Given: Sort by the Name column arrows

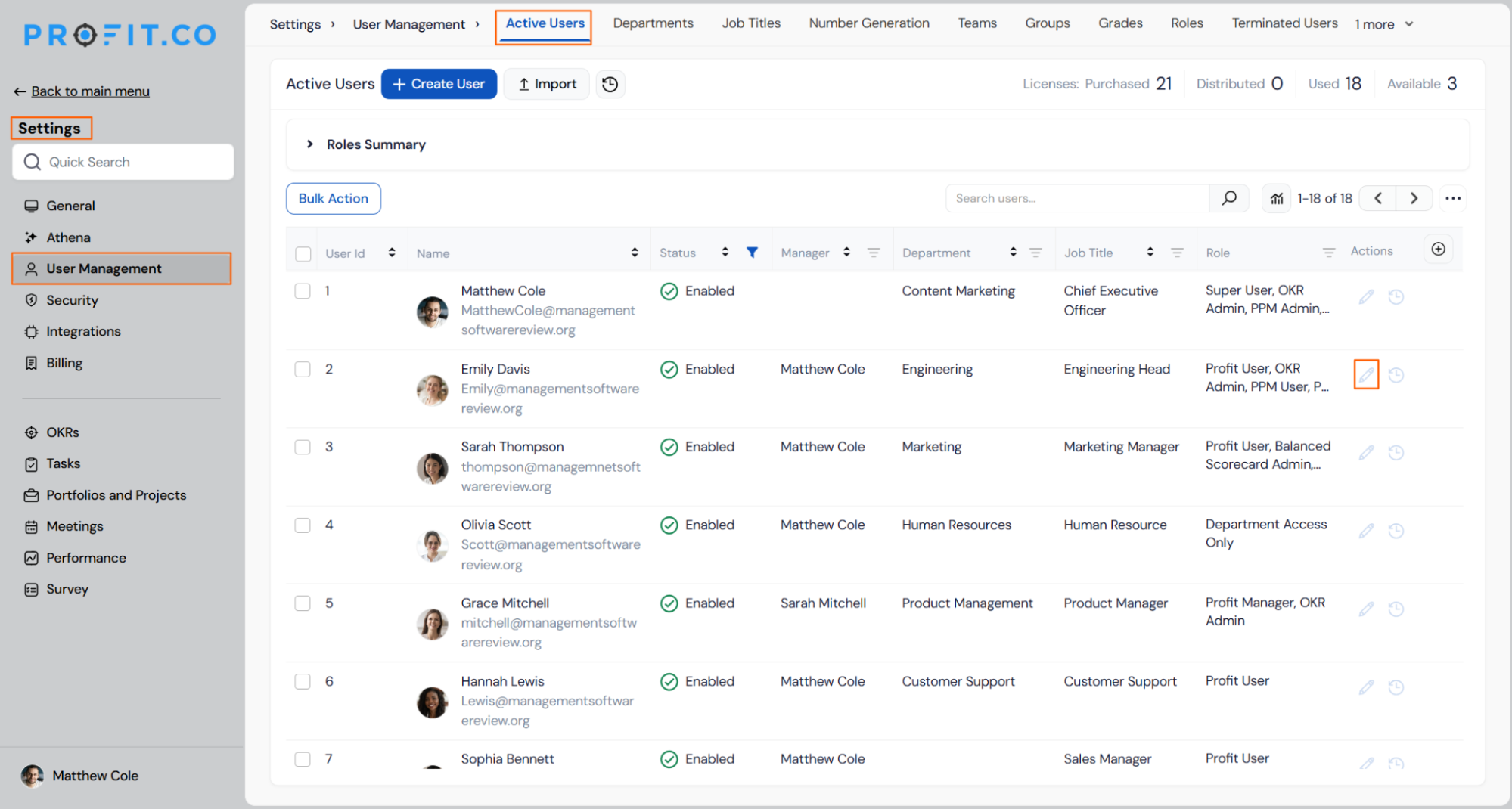Looking at the screenshot, I should click(x=634, y=253).
